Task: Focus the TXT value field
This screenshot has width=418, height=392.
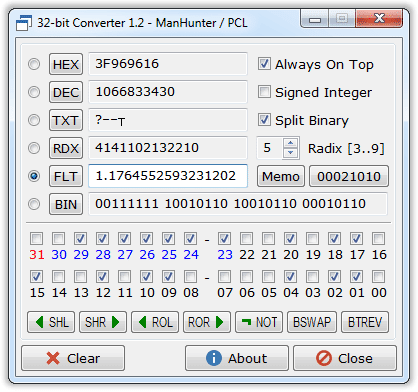Action: pos(168,120)
